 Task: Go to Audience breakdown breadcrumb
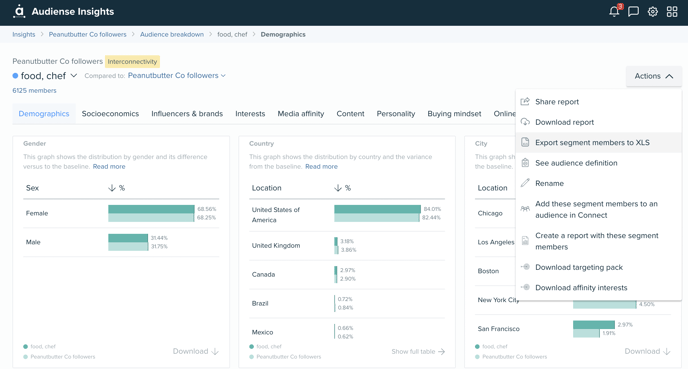point(172,34)
